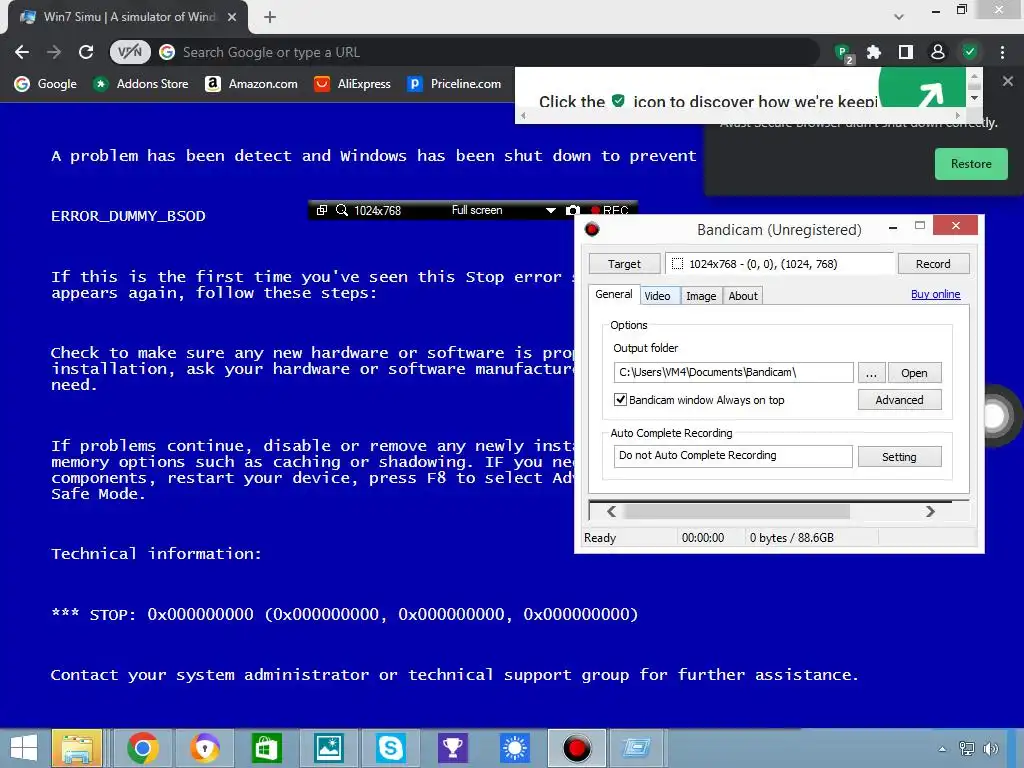Open the Priceline.com bookmark

point(455,84)
